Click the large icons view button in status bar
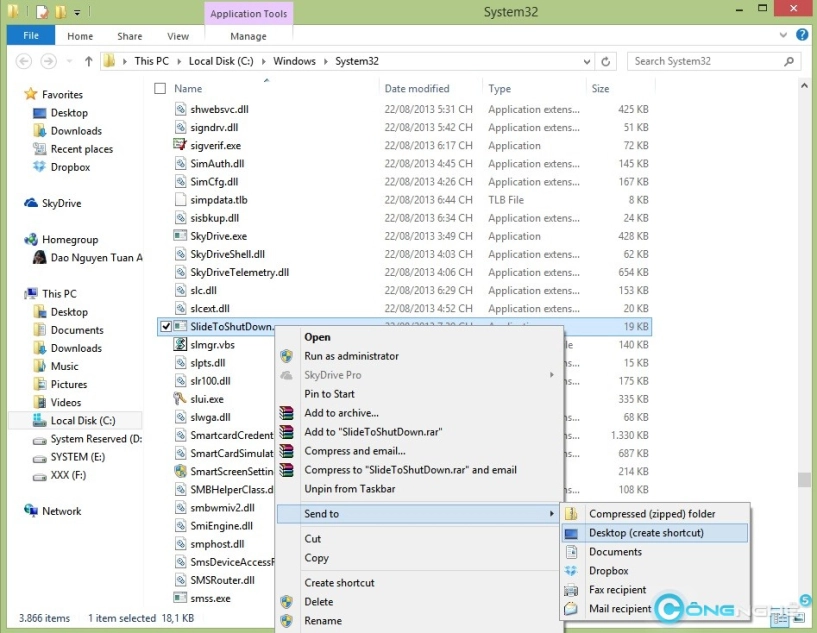Image resolution: width=817 pixels, height=633 pixels. (x=798, y=618)
